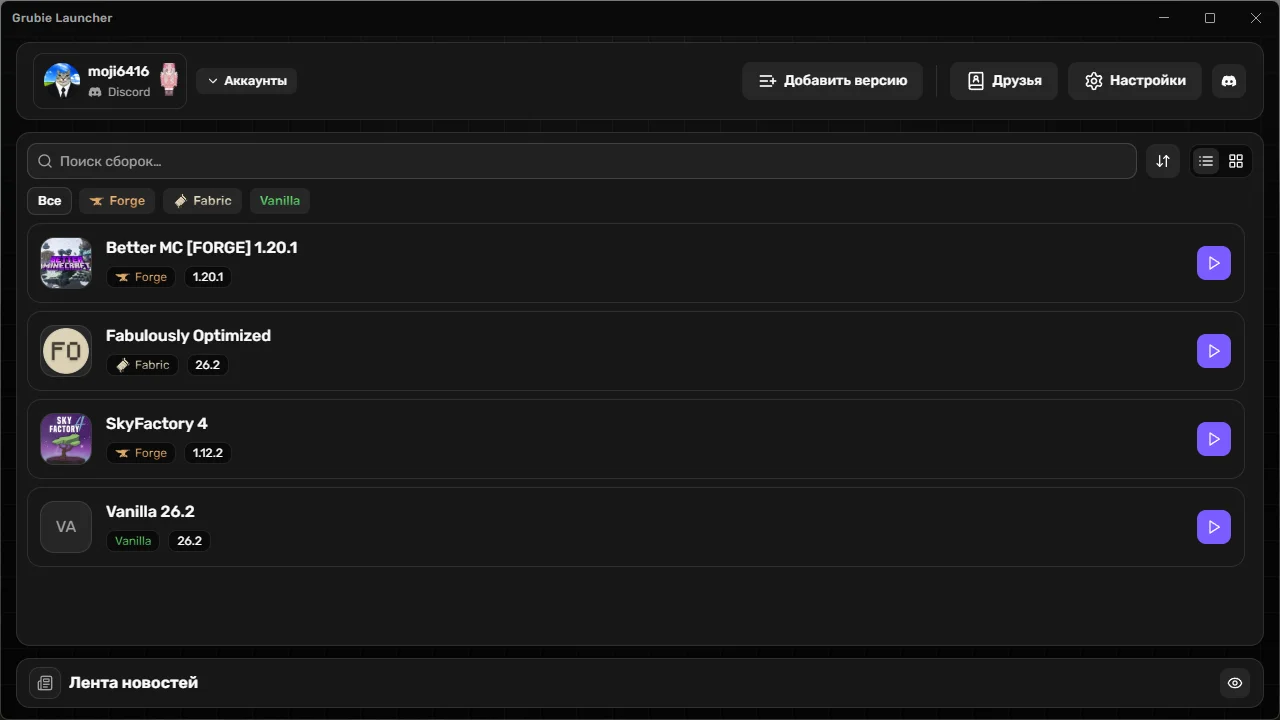Launch Vanilla 26.2 with the play icon
The width and height of the screenshot is (1280, 720).
click(x=1213, y=527)
